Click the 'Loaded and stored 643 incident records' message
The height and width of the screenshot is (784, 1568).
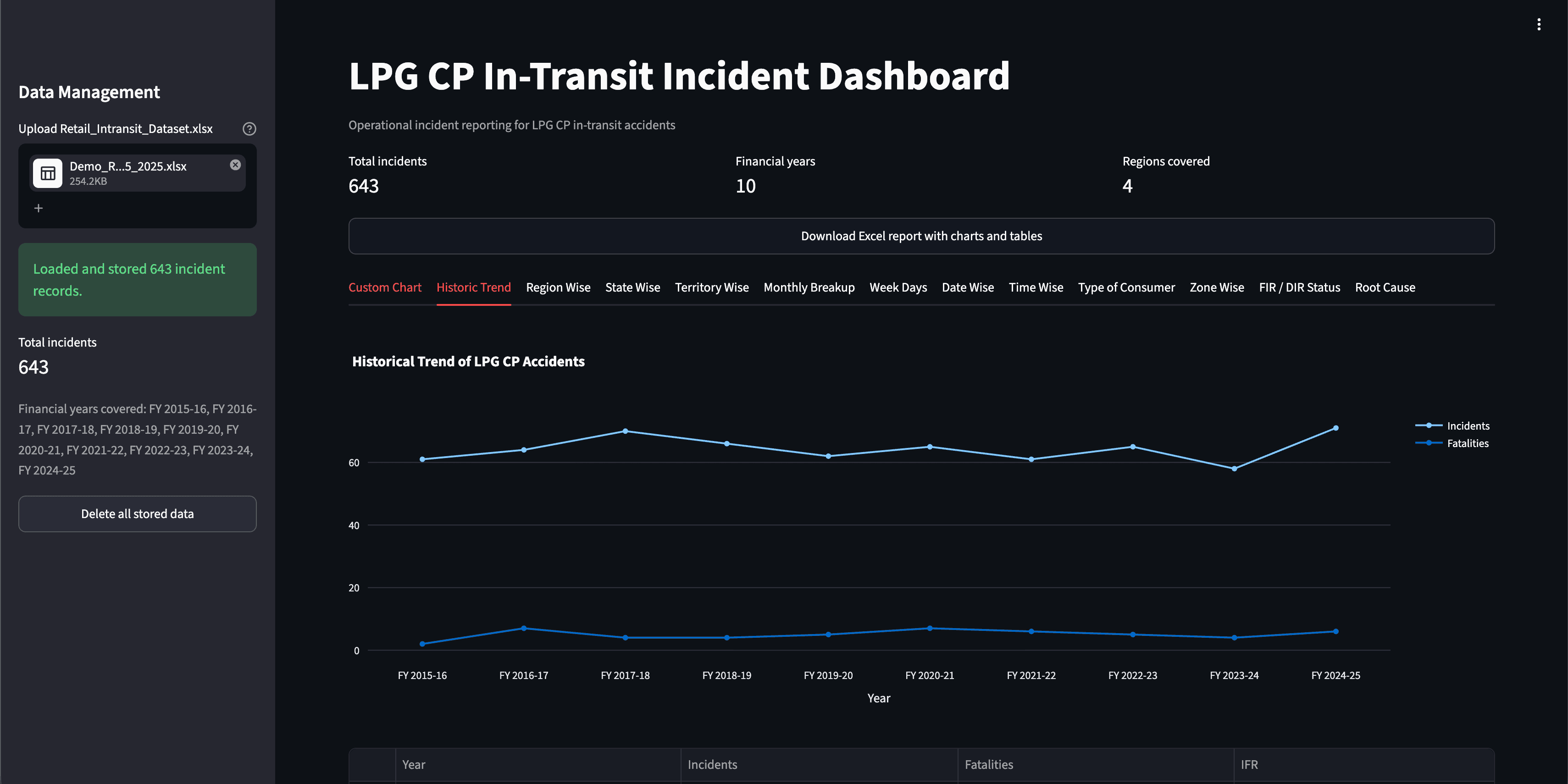138,279
